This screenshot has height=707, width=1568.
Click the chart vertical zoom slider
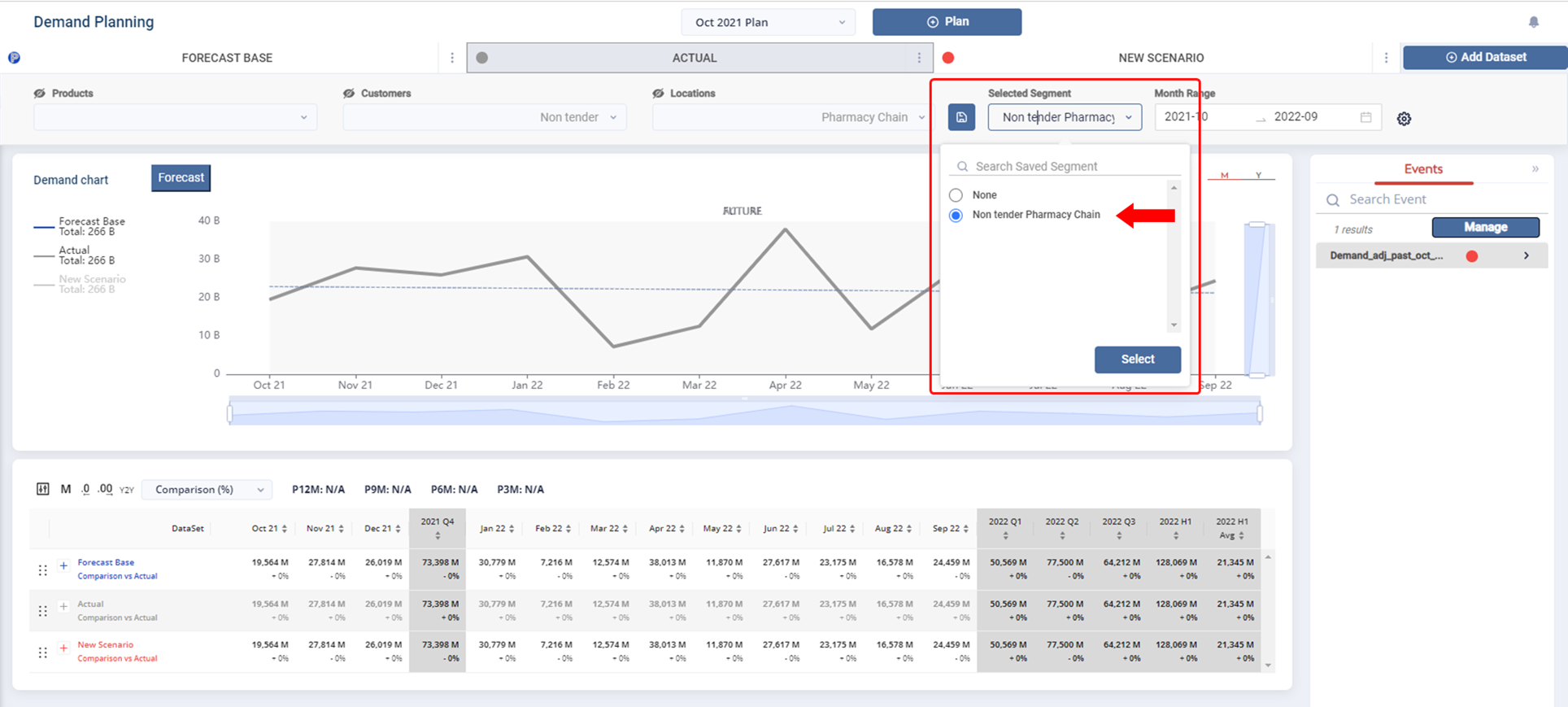(x=1257, y=299)
